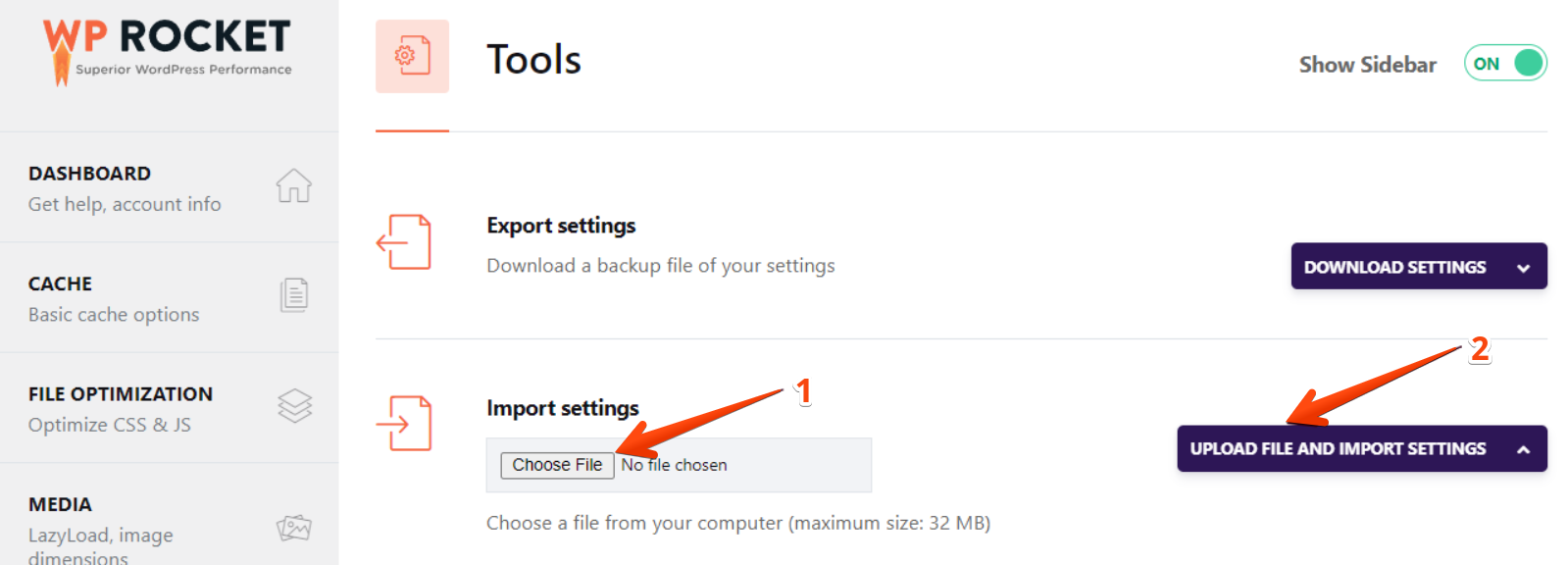Click the Import settings arrow icon
Image resolution: width=1568 pixels, height=565 pixels.
404,423
